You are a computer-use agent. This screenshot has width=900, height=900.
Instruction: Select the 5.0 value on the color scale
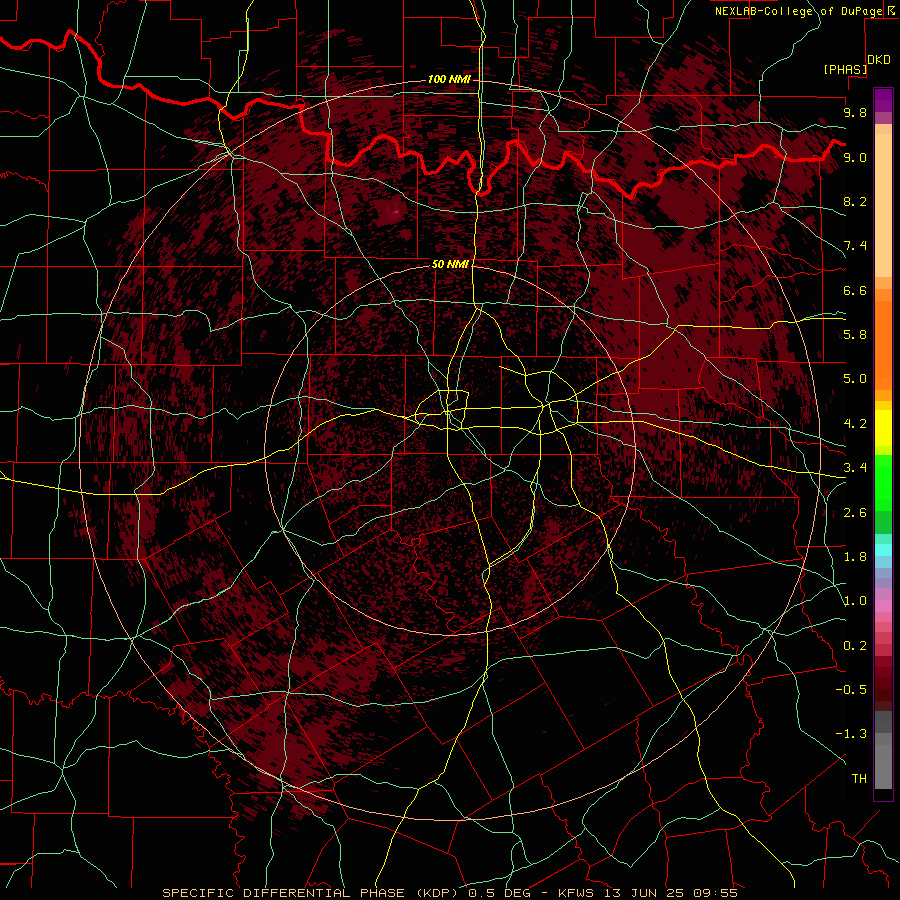(x=855, y=379)
